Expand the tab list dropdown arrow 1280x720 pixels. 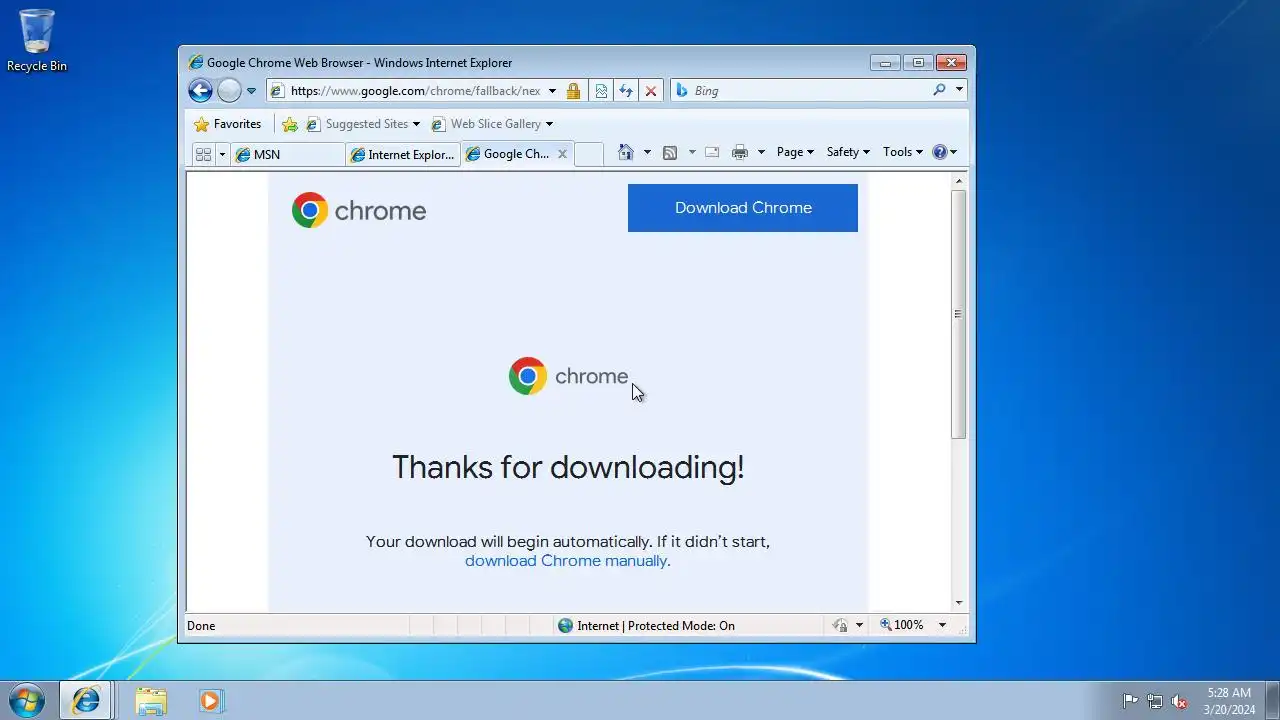222,154
